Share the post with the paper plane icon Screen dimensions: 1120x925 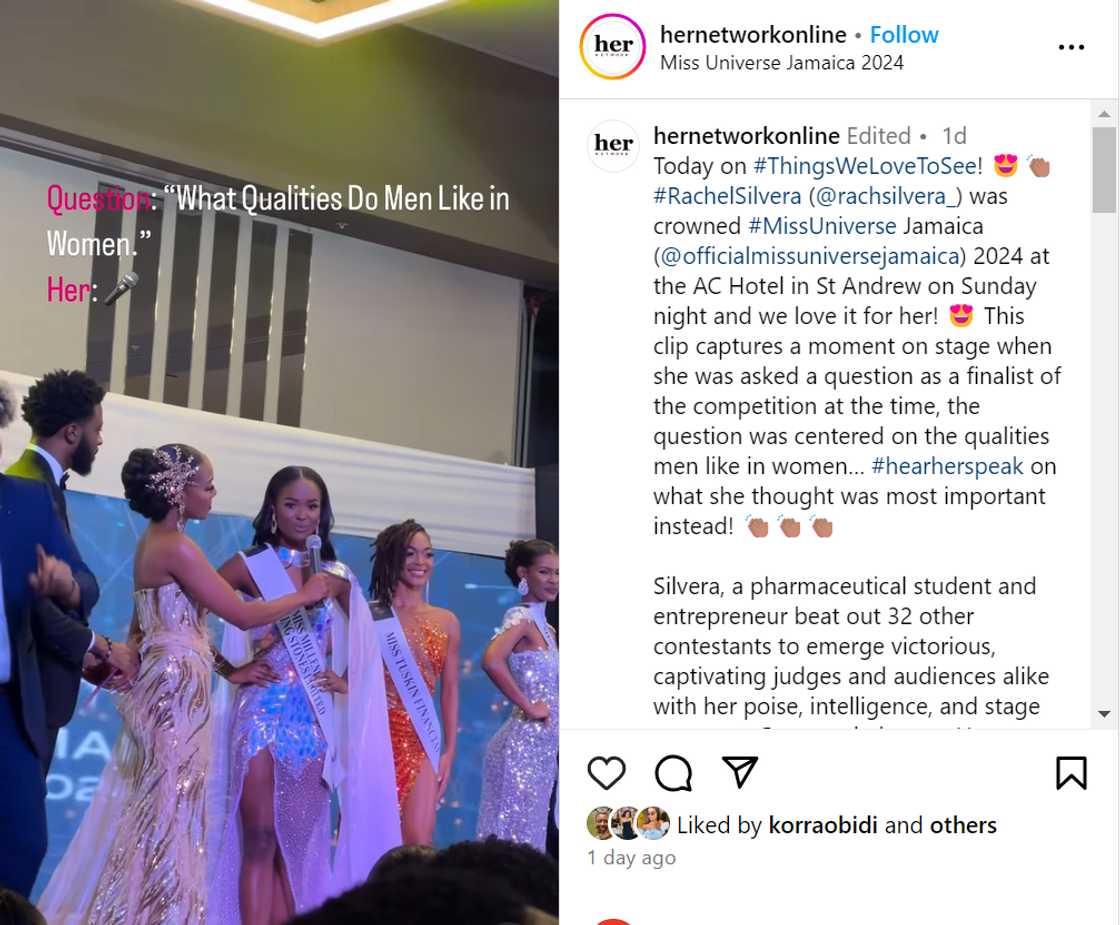[739, 771]
